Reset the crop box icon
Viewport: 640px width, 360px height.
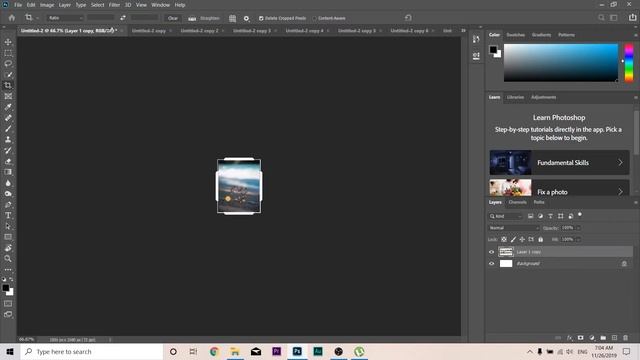click(x=408, y=18)
